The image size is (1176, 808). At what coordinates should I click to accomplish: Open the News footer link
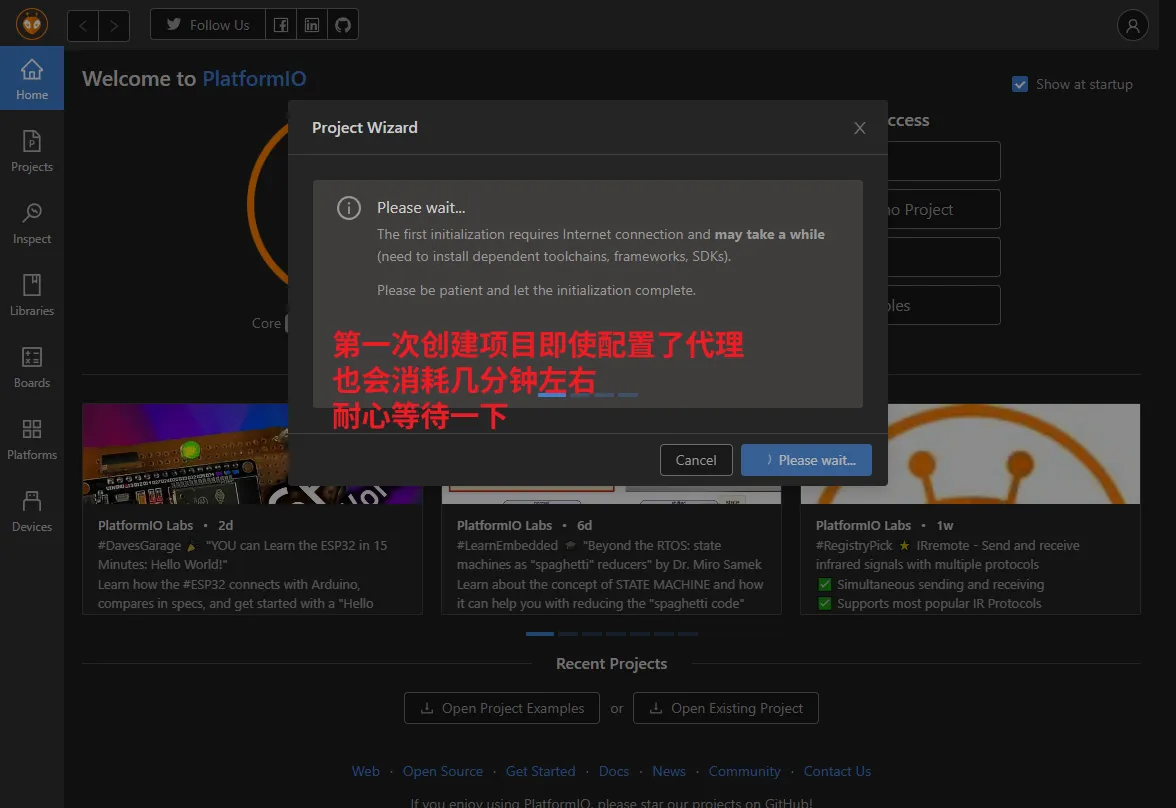[x=669, y=771]
